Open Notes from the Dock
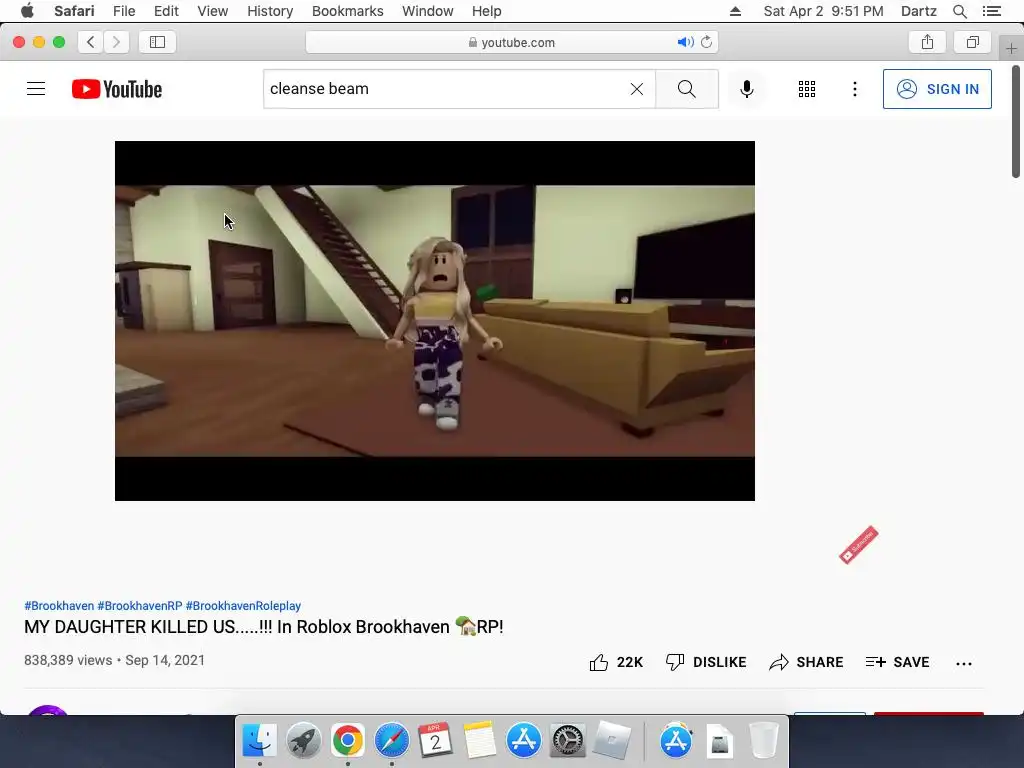This screenshot has height=768, width=1024. click(479, 741)
